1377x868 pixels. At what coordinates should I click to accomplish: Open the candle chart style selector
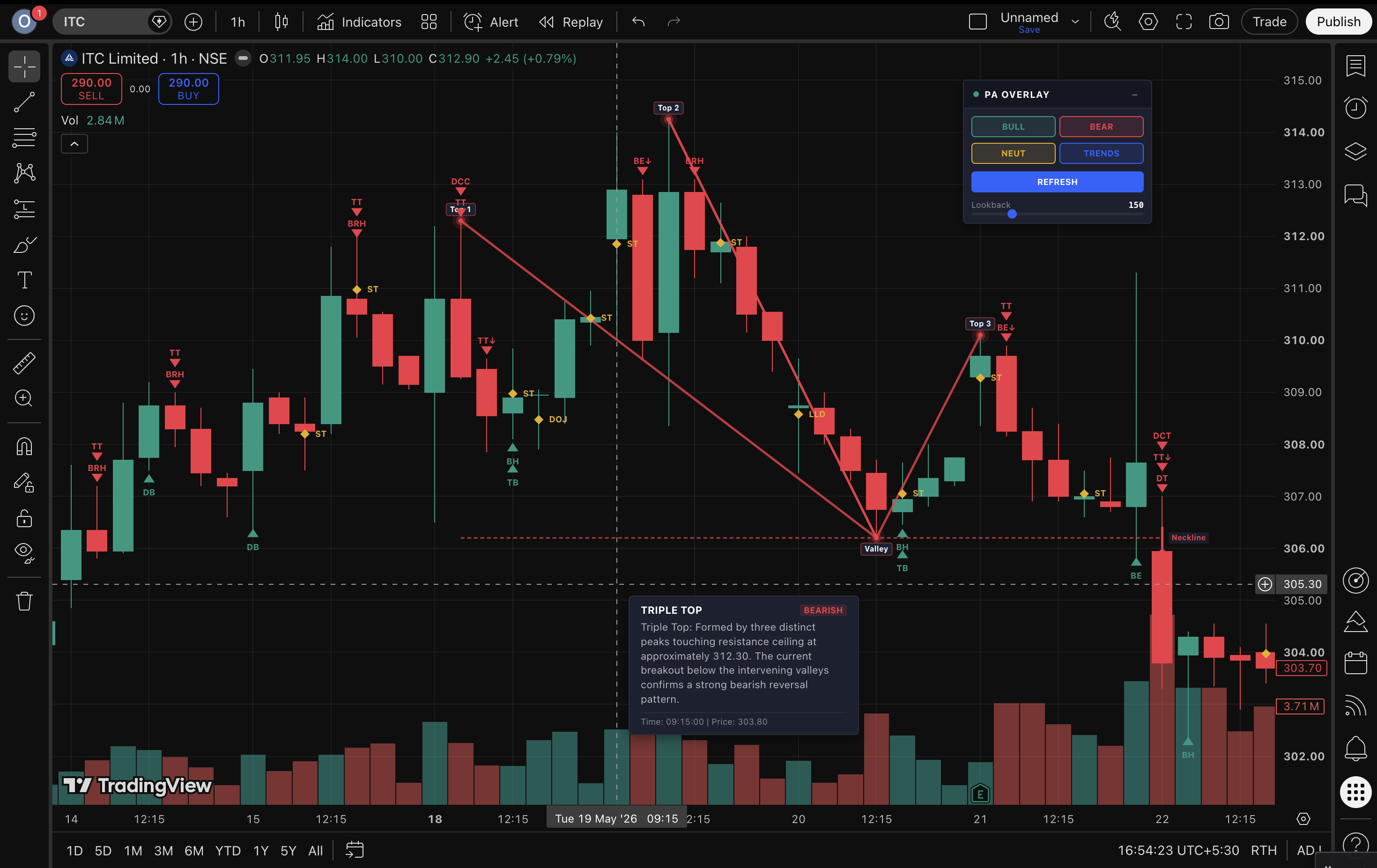click(281, 22)
